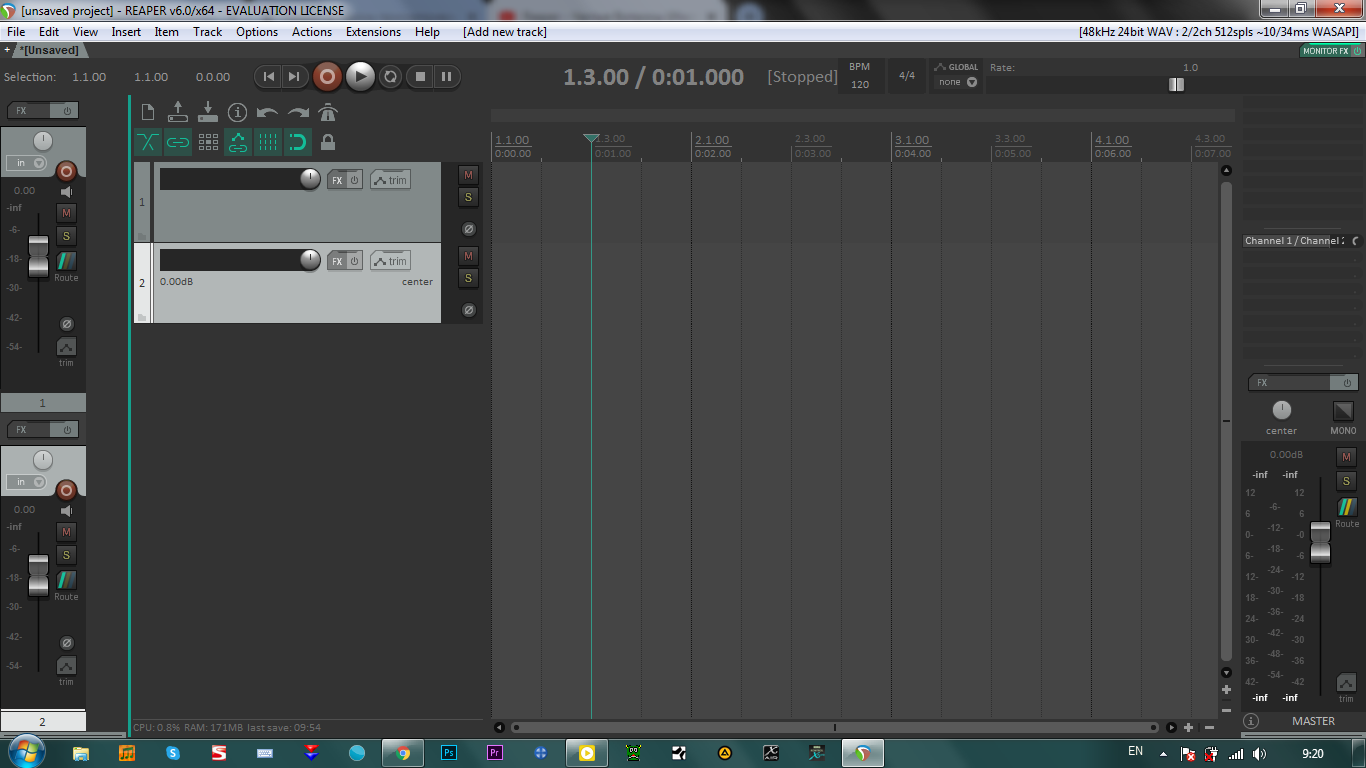This screenshot has width=1366, height=768.
Task: Click the BPM tempo field
Action: (860, 76)
